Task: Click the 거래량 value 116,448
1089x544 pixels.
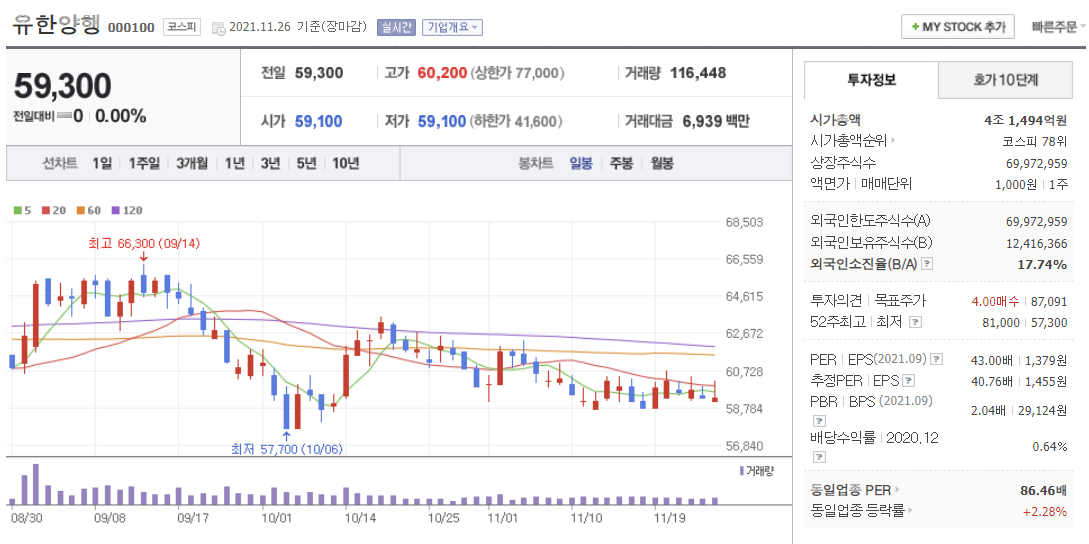Action: pyautogui.click(x=698, y=73)
